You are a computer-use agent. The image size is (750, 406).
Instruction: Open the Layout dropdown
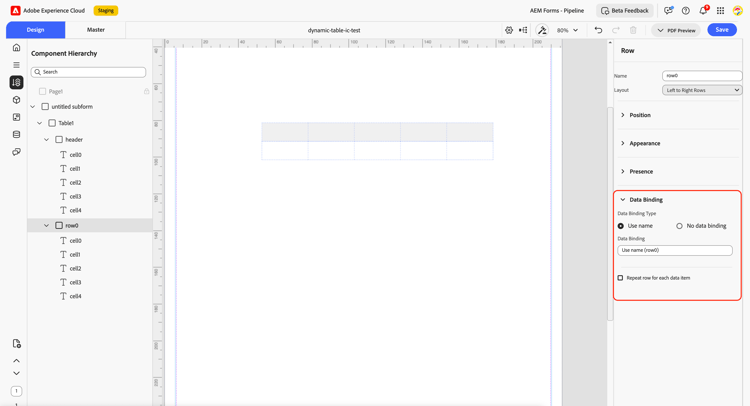(x=702, y=90)
